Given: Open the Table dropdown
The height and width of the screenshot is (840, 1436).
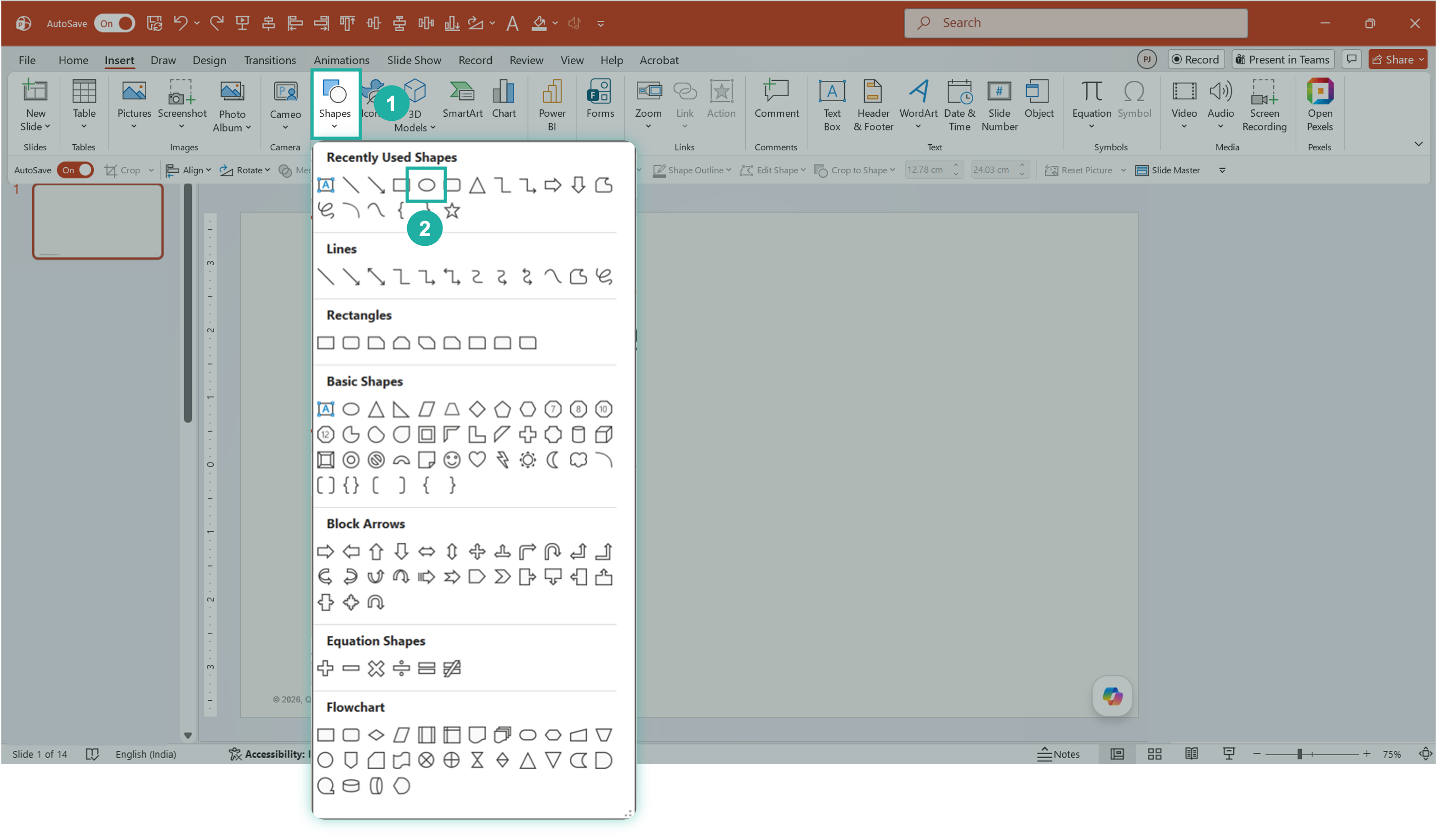Looking at the screenshot, I should (x=84, y=126).
